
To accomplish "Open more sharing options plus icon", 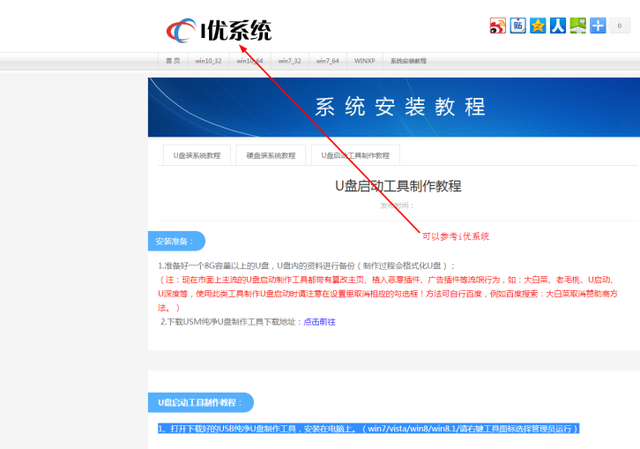I will point(598,26).
